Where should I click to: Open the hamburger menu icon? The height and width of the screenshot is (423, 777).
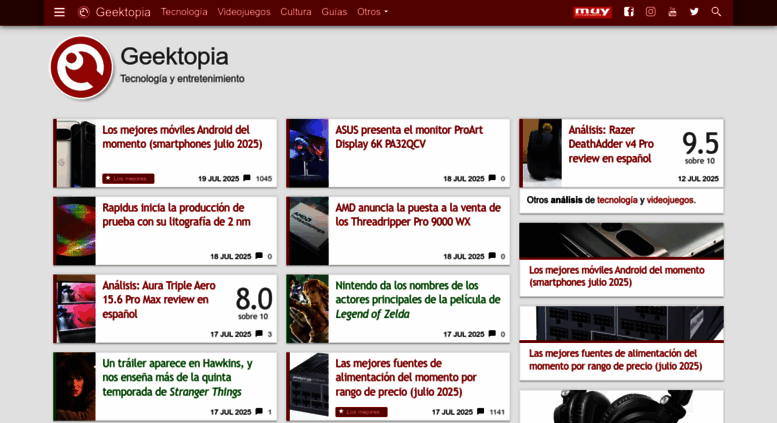pos(59,12)
